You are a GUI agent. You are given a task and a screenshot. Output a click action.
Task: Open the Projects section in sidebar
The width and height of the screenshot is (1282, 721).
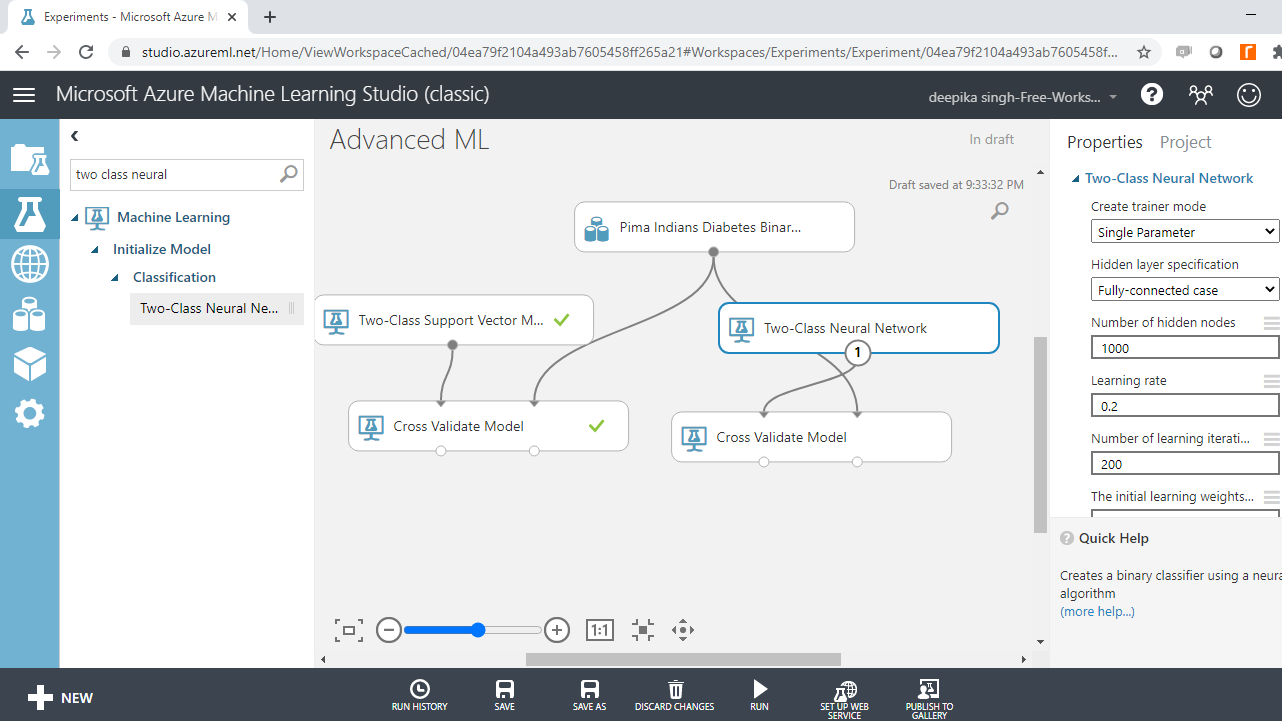tap(29, 159)
